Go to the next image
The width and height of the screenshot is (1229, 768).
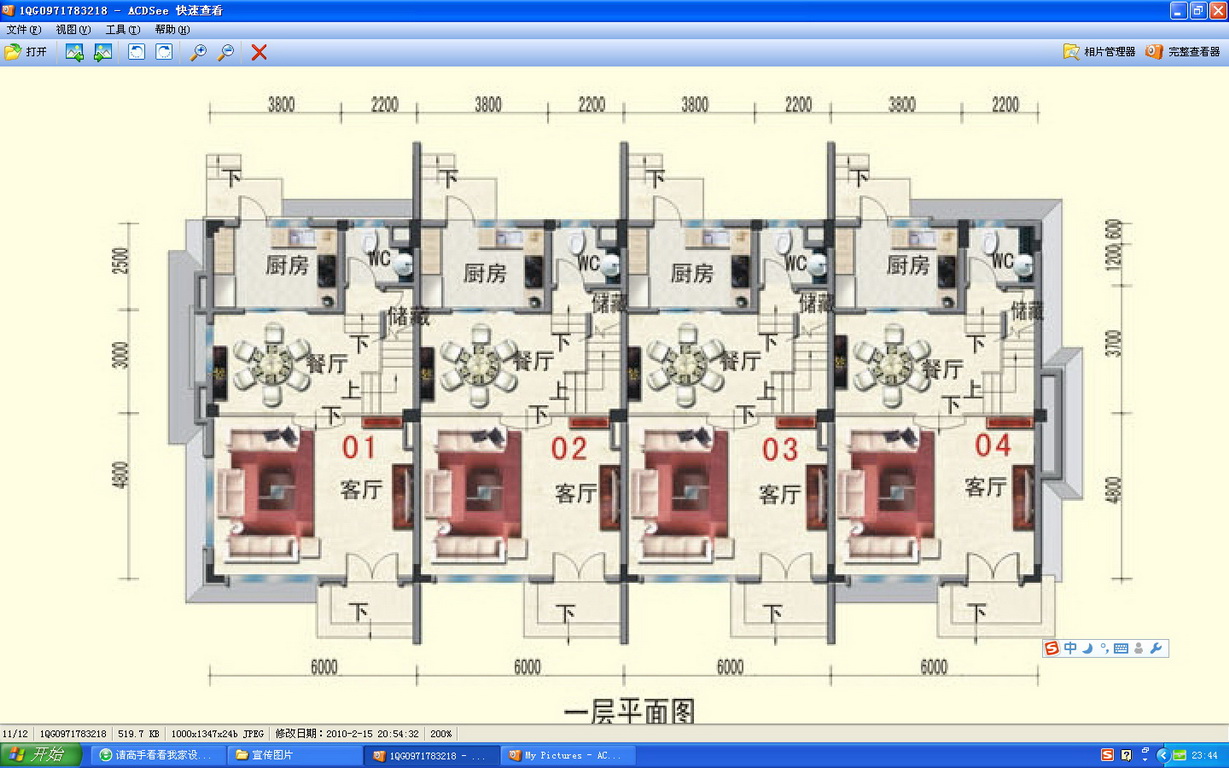pos(102,52)
